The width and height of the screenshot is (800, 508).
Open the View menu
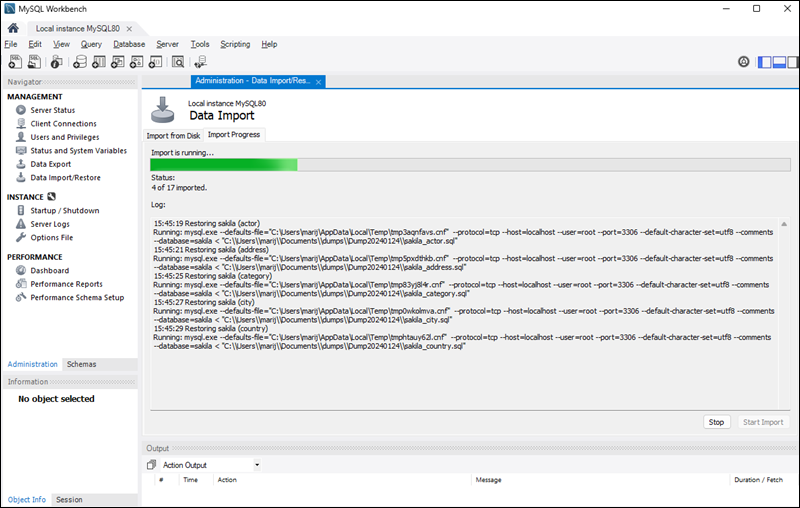coord(61,44)
